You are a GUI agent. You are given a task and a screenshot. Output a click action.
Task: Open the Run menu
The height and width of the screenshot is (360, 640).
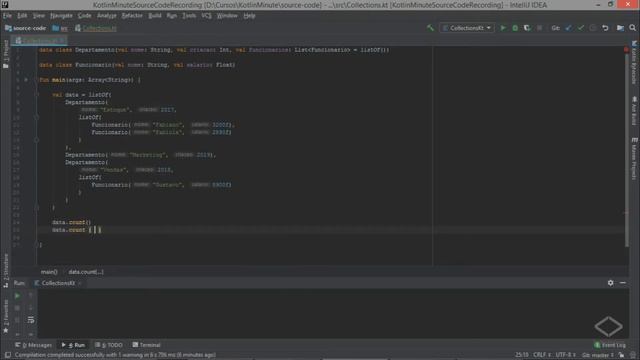(x=172, y=16)
